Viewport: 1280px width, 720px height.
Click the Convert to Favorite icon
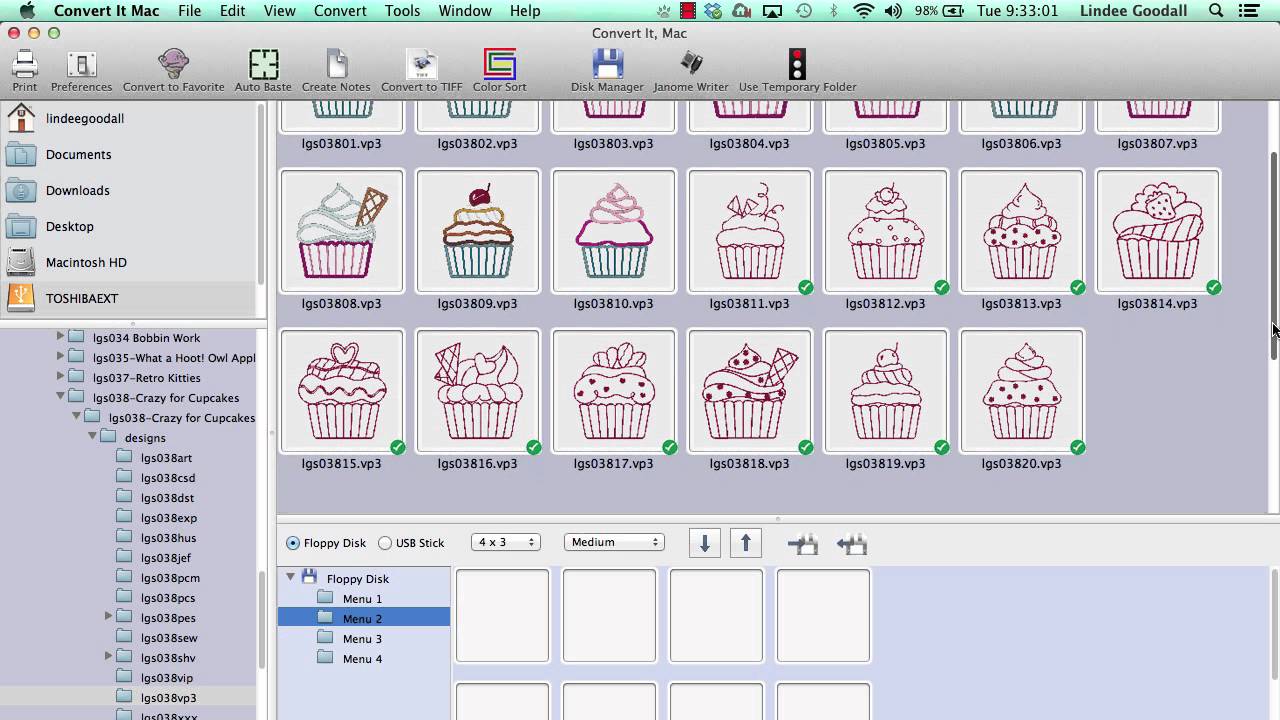point(173,66)
